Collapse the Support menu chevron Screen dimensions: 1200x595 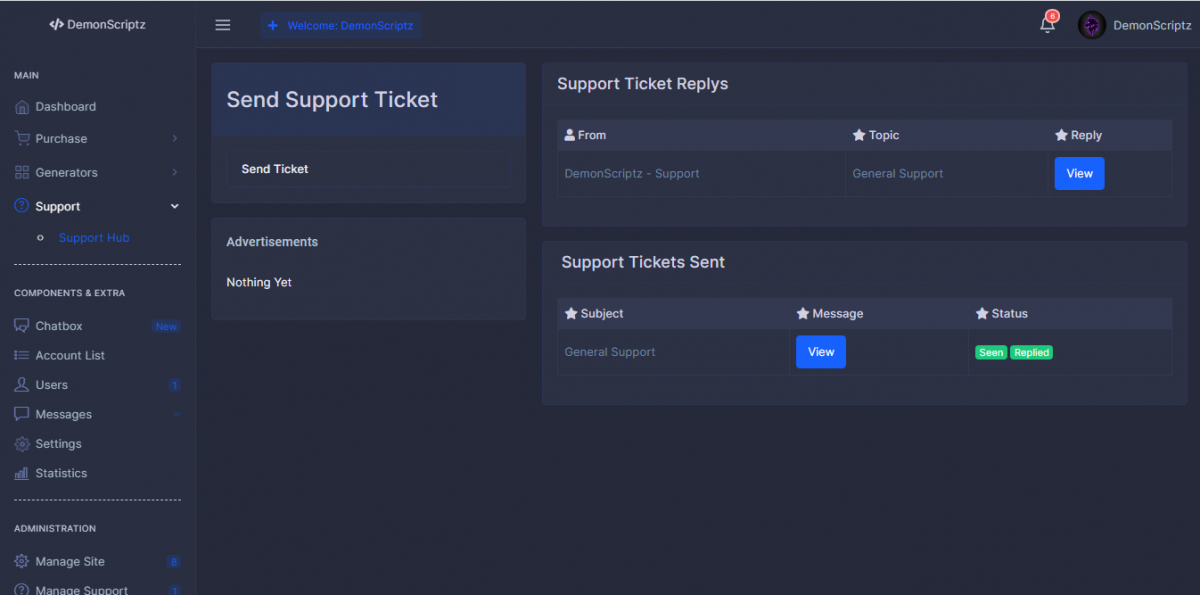[175, 207]
